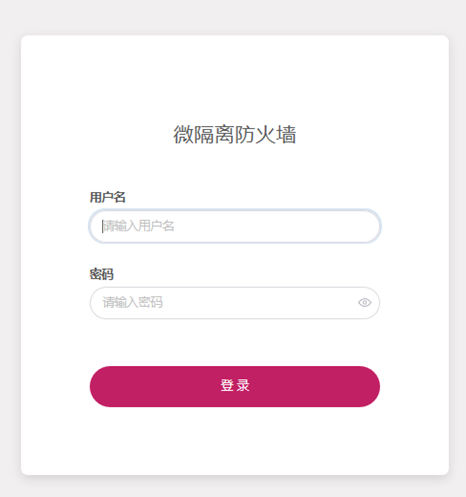Show the password with the eye icon
Screen dimensions: 466x497
364,303
